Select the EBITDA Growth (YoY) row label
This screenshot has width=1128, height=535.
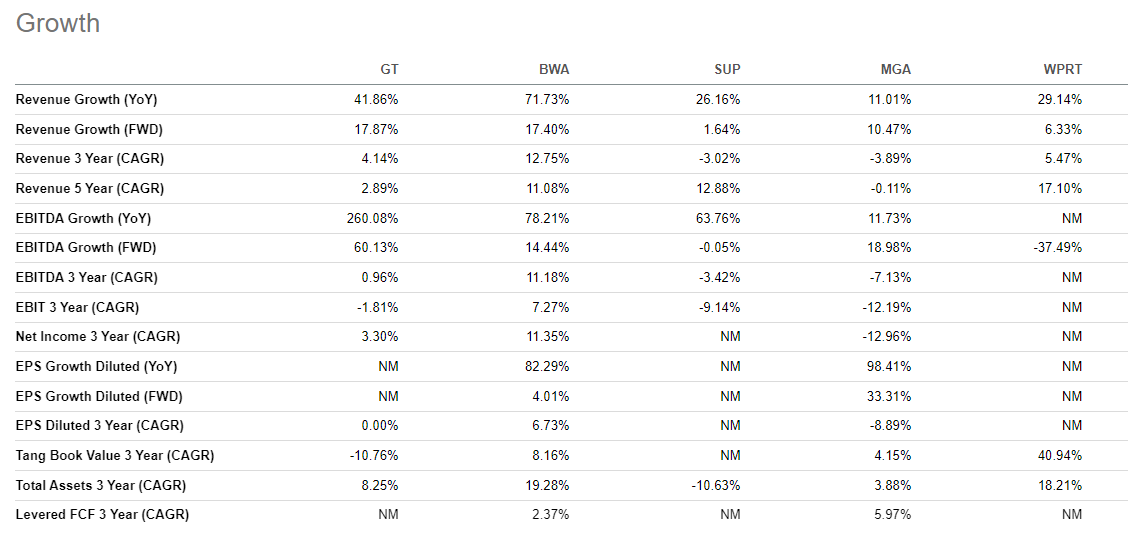click(84, 218)
